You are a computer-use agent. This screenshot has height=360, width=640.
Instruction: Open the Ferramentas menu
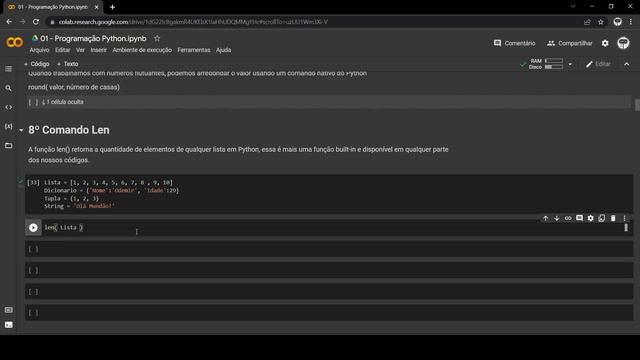click(x=194, y=50)
